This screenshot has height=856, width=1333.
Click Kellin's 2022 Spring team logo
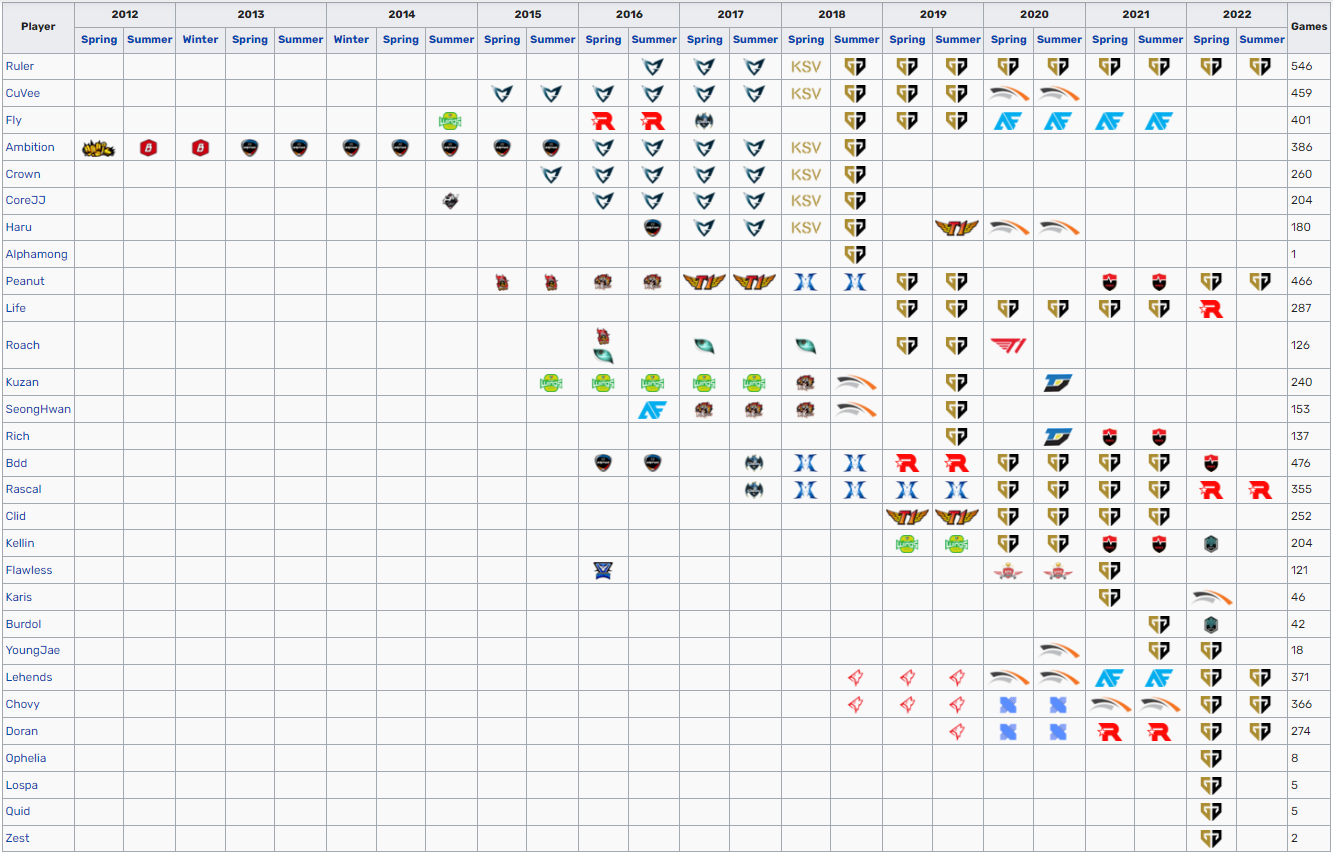pyautogui.click(x=1211, y=544)
